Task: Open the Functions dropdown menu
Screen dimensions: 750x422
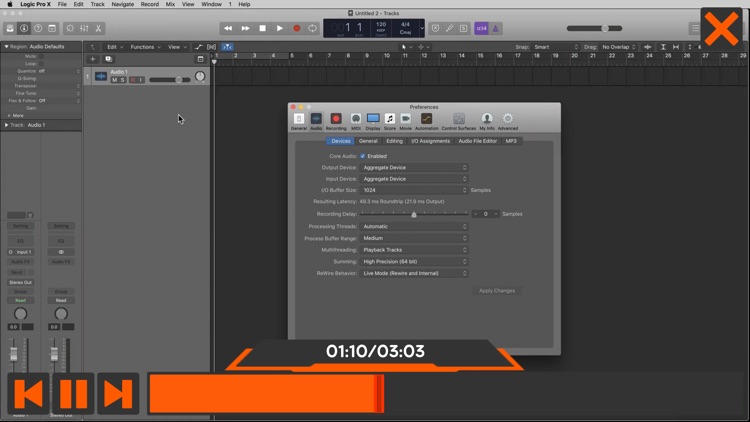Action: point(145,47)
